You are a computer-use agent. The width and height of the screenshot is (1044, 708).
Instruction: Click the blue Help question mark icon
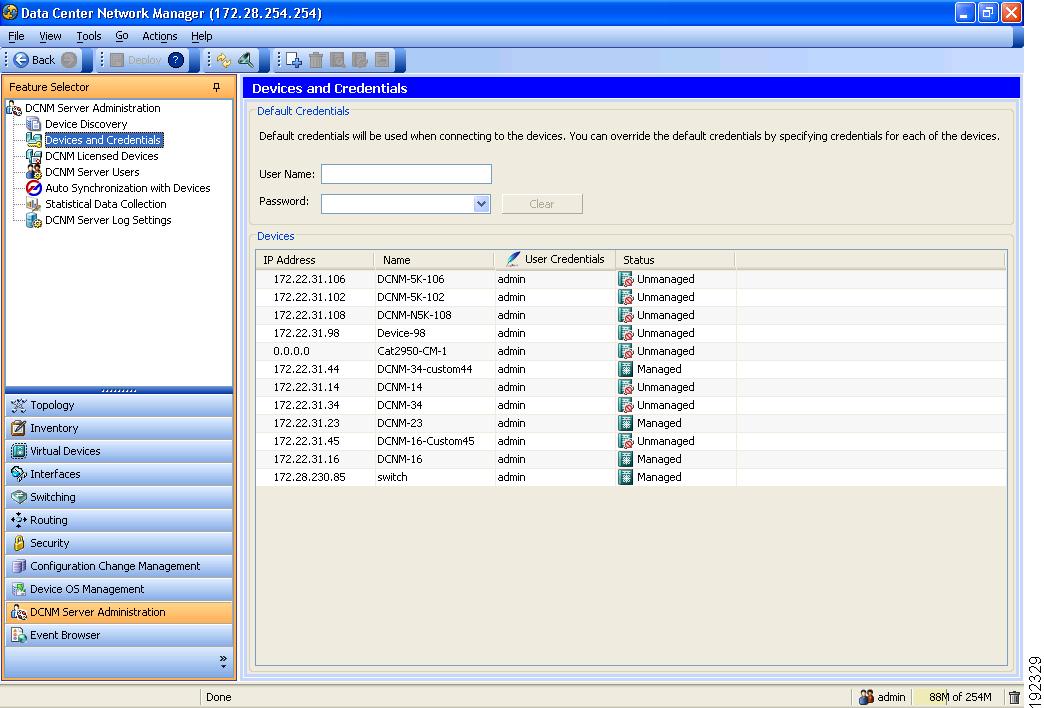(176, 60)
